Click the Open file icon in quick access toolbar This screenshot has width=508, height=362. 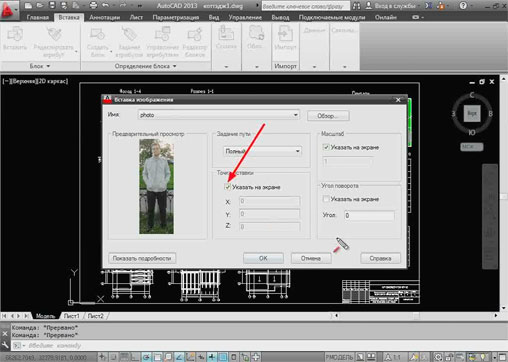(40, 5)
